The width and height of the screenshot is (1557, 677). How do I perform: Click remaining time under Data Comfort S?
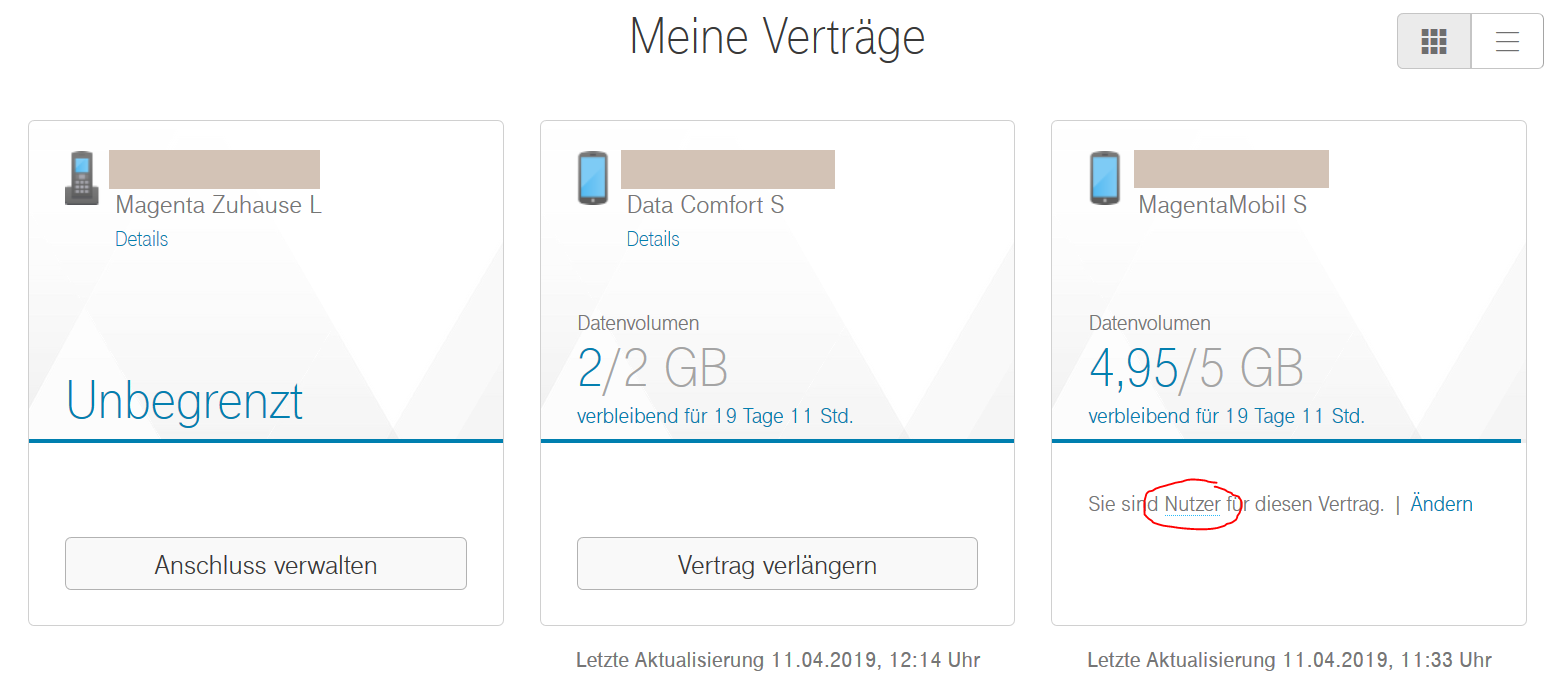(715, 416)
